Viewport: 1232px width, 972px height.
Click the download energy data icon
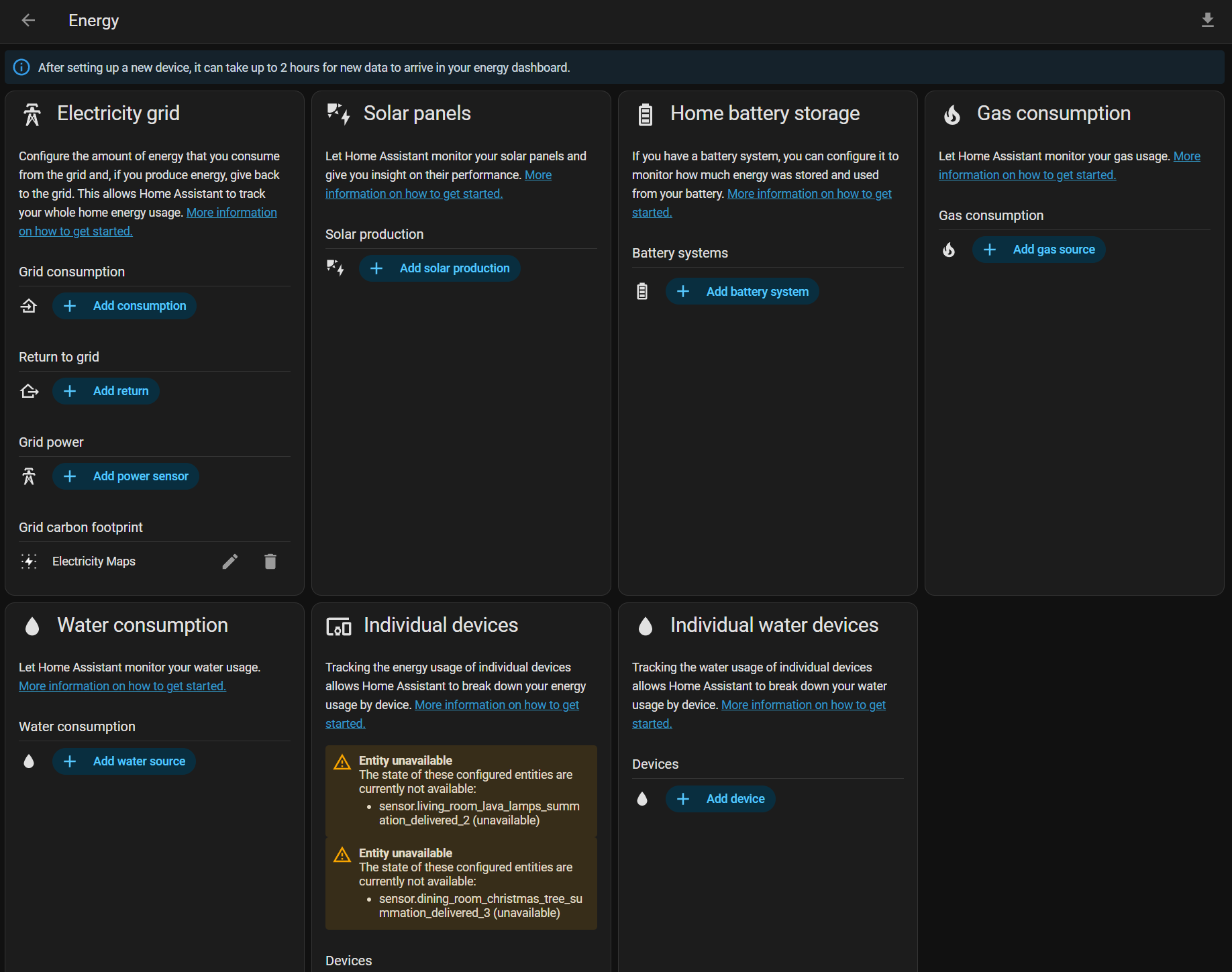[1207, 20]
